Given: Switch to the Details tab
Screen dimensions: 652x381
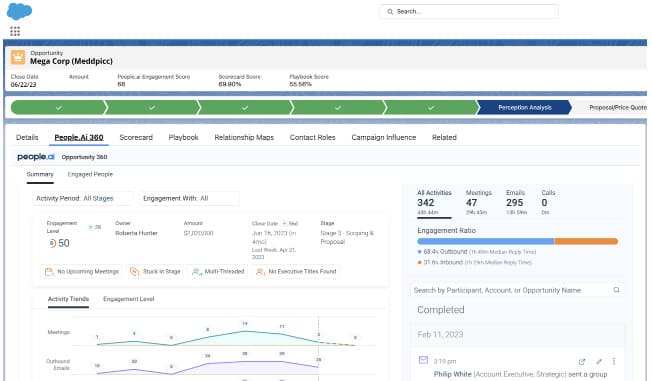Looking at the screenshot, I should pos(27,137).
